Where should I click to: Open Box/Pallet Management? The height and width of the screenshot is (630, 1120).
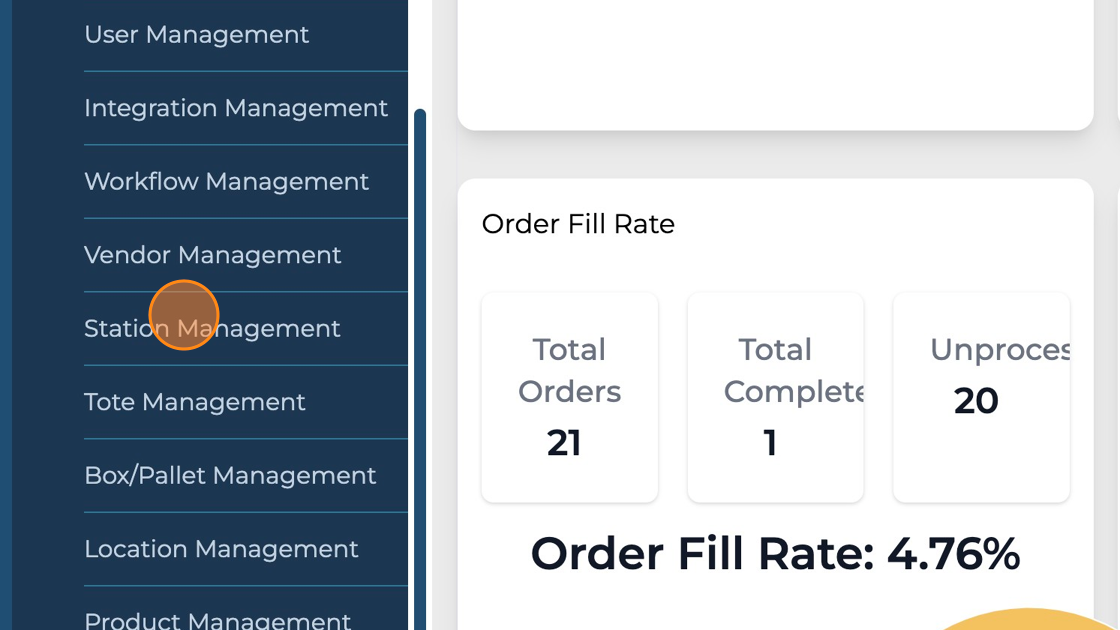pyautogui.click(x=230, y=475)
